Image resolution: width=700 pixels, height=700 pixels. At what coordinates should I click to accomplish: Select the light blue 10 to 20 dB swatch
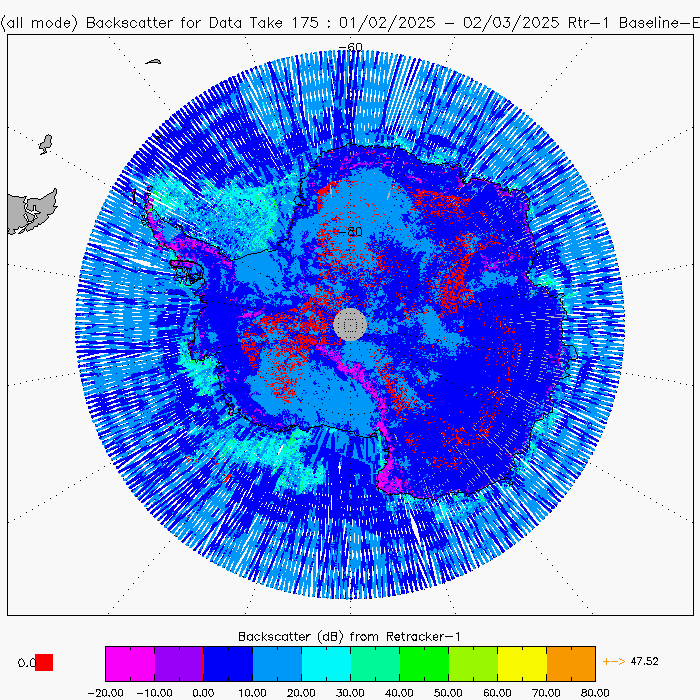coord(277,663)
